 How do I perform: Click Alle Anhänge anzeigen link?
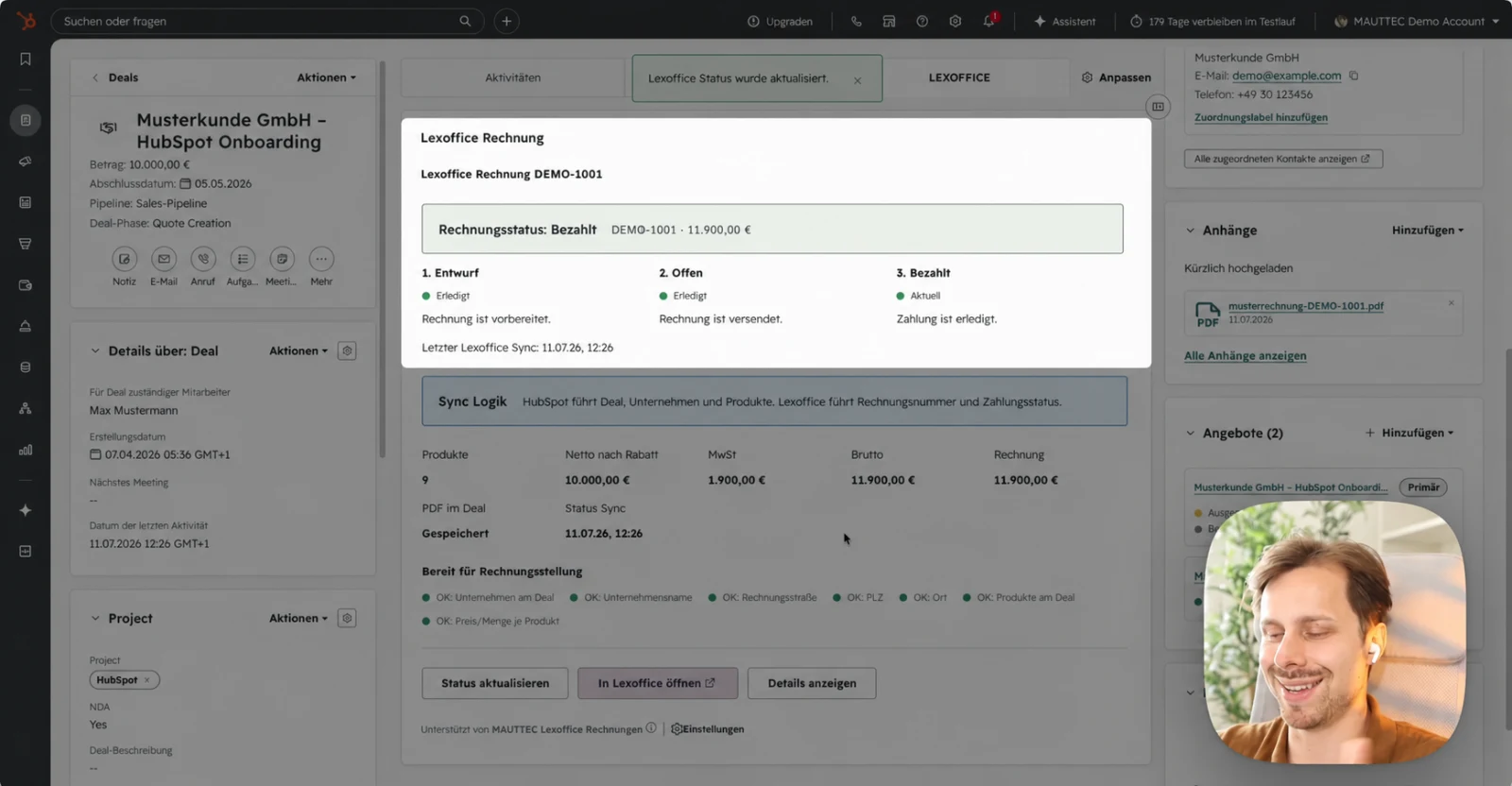coord(1246,355)
